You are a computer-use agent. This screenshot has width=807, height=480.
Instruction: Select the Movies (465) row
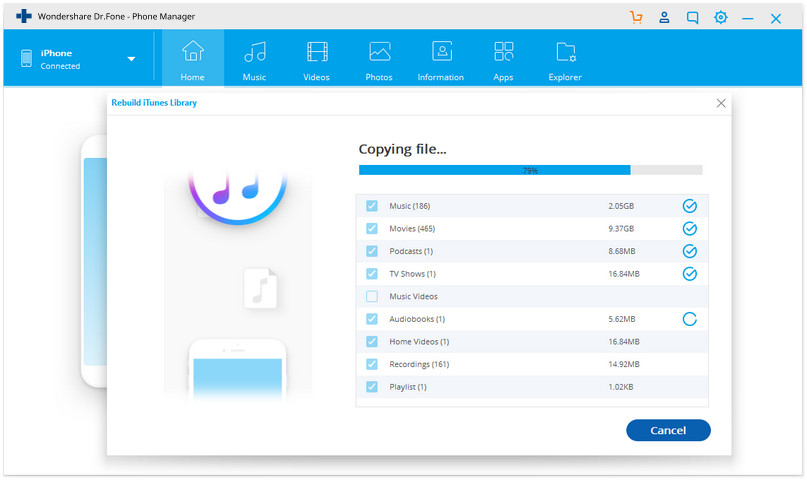coord(532,228)
